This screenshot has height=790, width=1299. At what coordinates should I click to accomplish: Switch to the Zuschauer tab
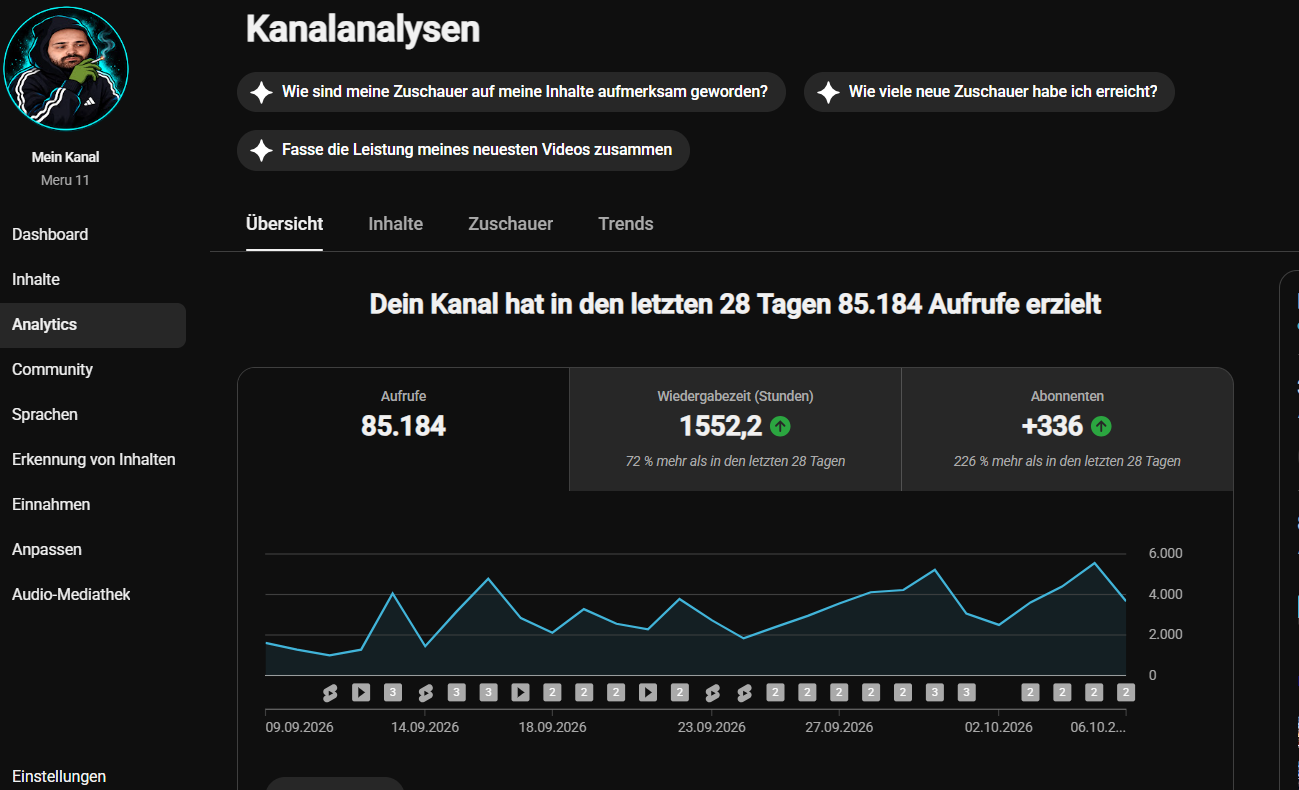510,224
